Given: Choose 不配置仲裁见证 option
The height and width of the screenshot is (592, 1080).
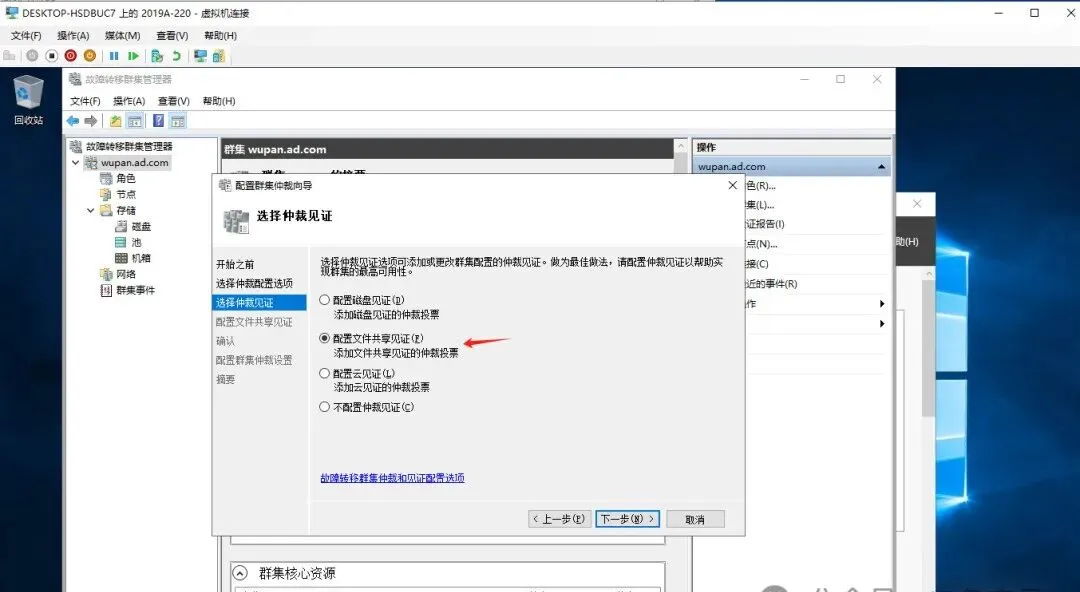Looking at the screenshot, I should tap(323, 407).
